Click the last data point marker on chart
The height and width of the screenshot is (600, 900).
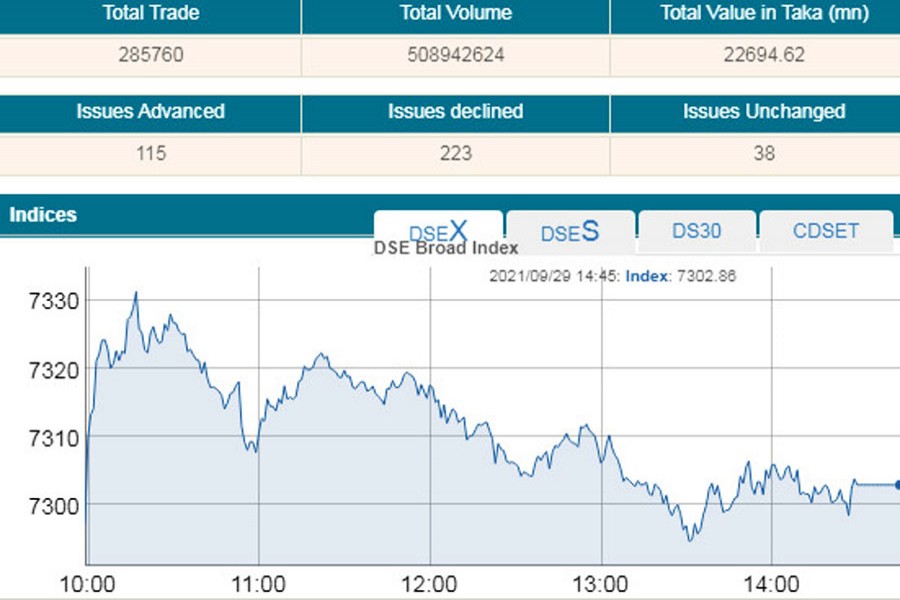click(896, 485)
